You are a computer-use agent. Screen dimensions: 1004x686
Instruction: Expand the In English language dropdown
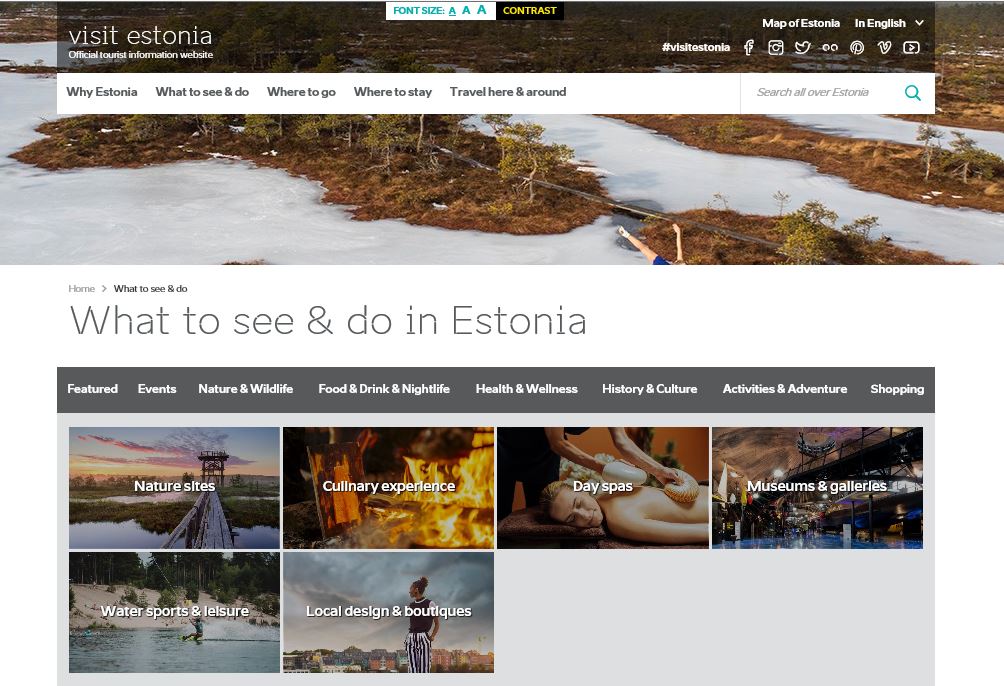pos(889,23)
